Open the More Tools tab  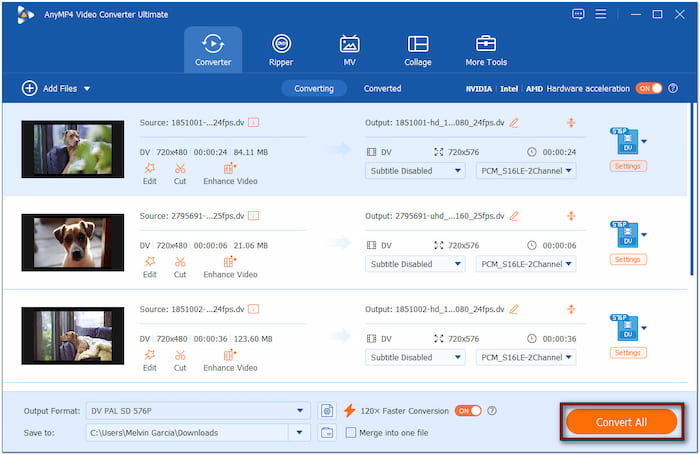[x=486, y=50]
